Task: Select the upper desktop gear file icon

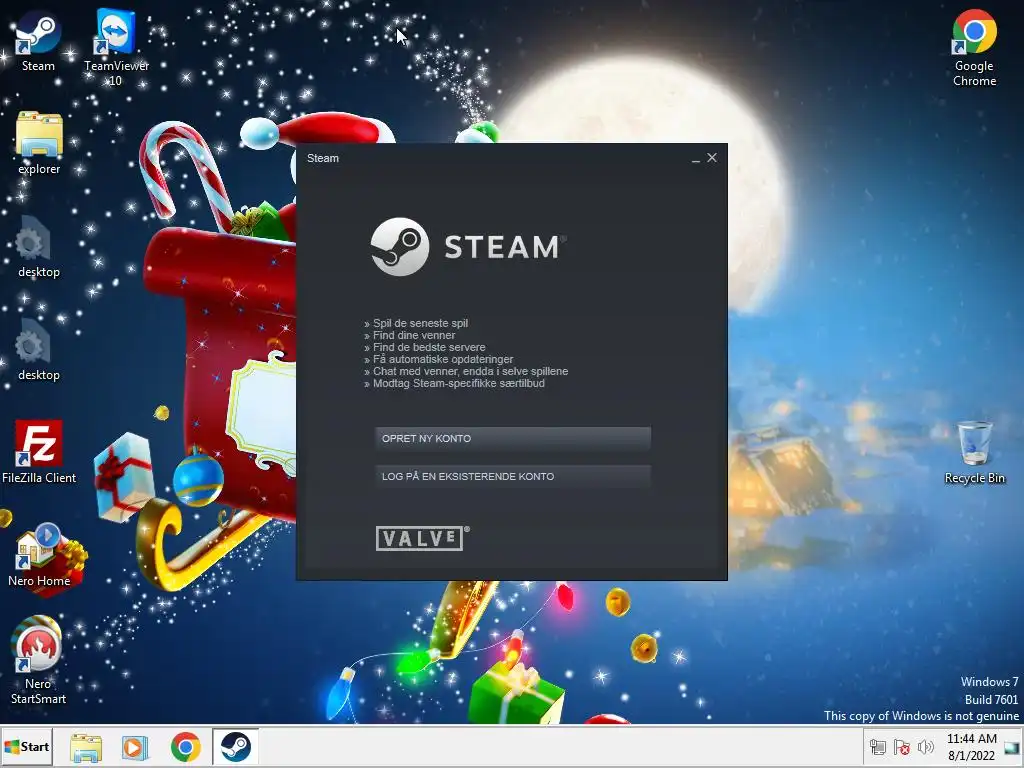Action: [39, 247]
